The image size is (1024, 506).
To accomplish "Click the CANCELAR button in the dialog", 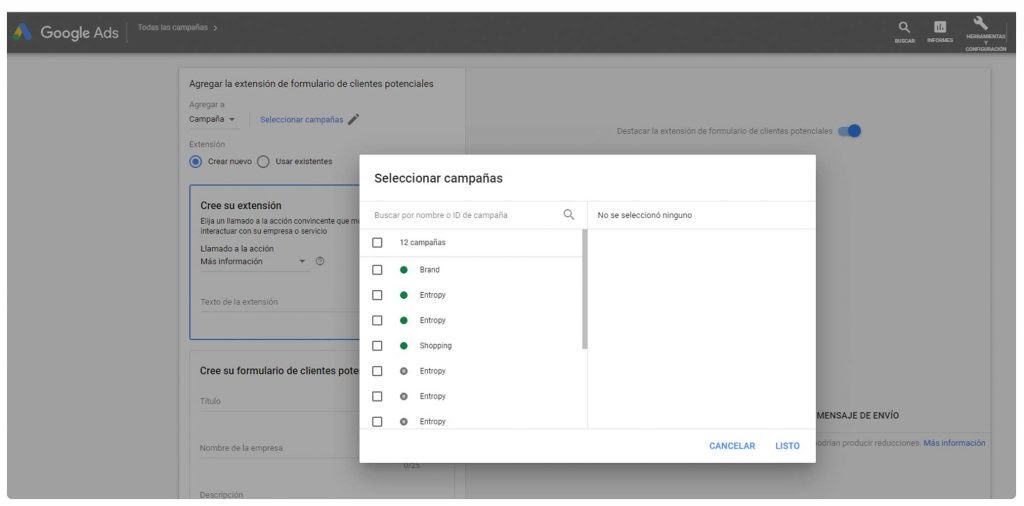I will pos(732,446).
